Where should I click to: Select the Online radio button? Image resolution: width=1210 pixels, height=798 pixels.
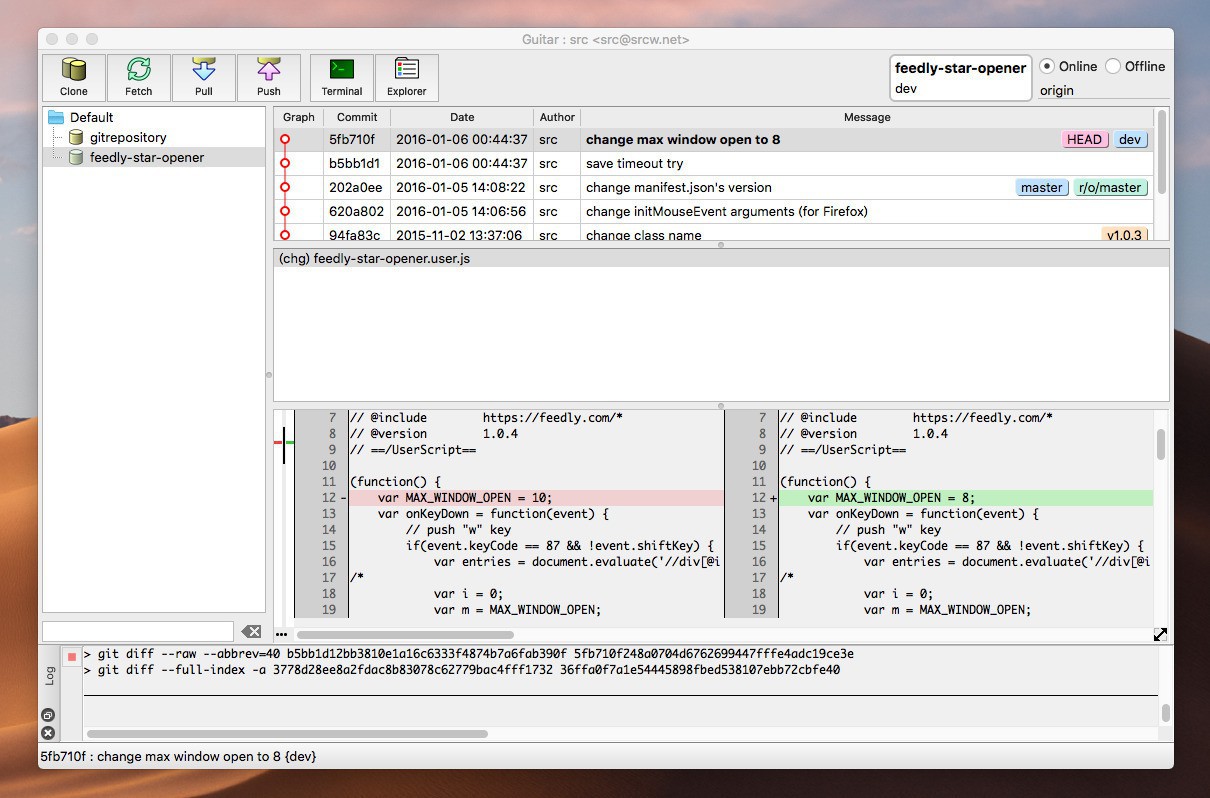[1047, 67]
